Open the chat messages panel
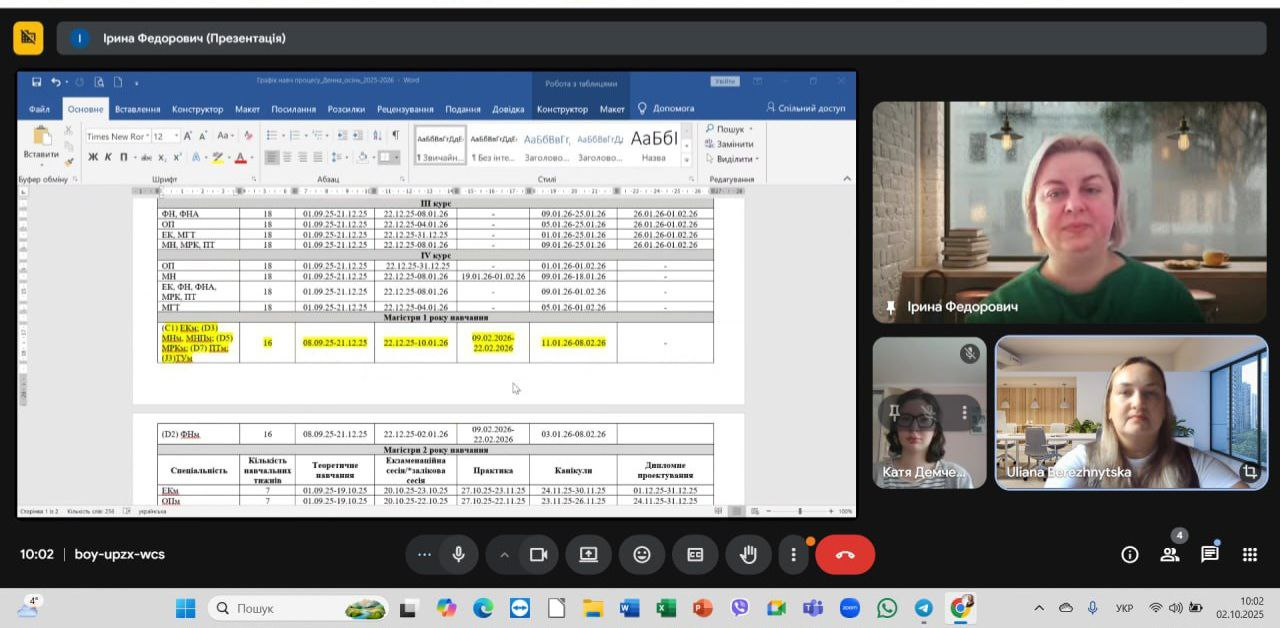The width and height of the screenshot is (1280, 628). click(1210, 555)
